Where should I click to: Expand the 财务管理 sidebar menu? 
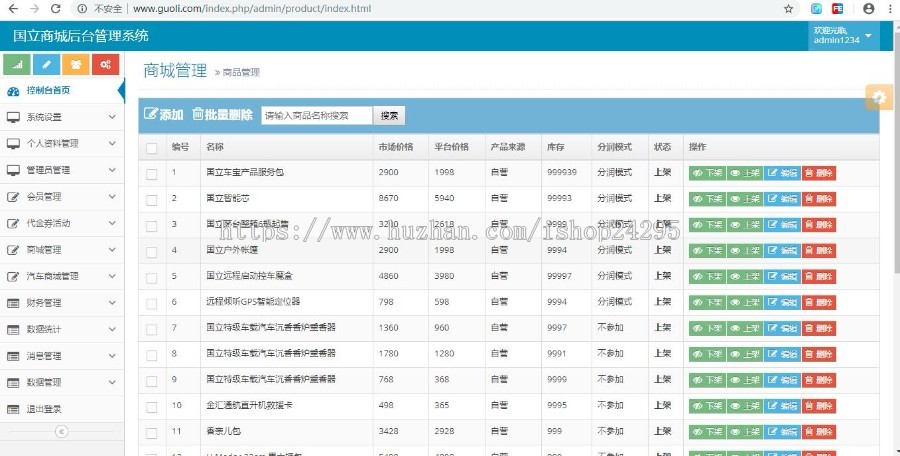click(61, 303)
